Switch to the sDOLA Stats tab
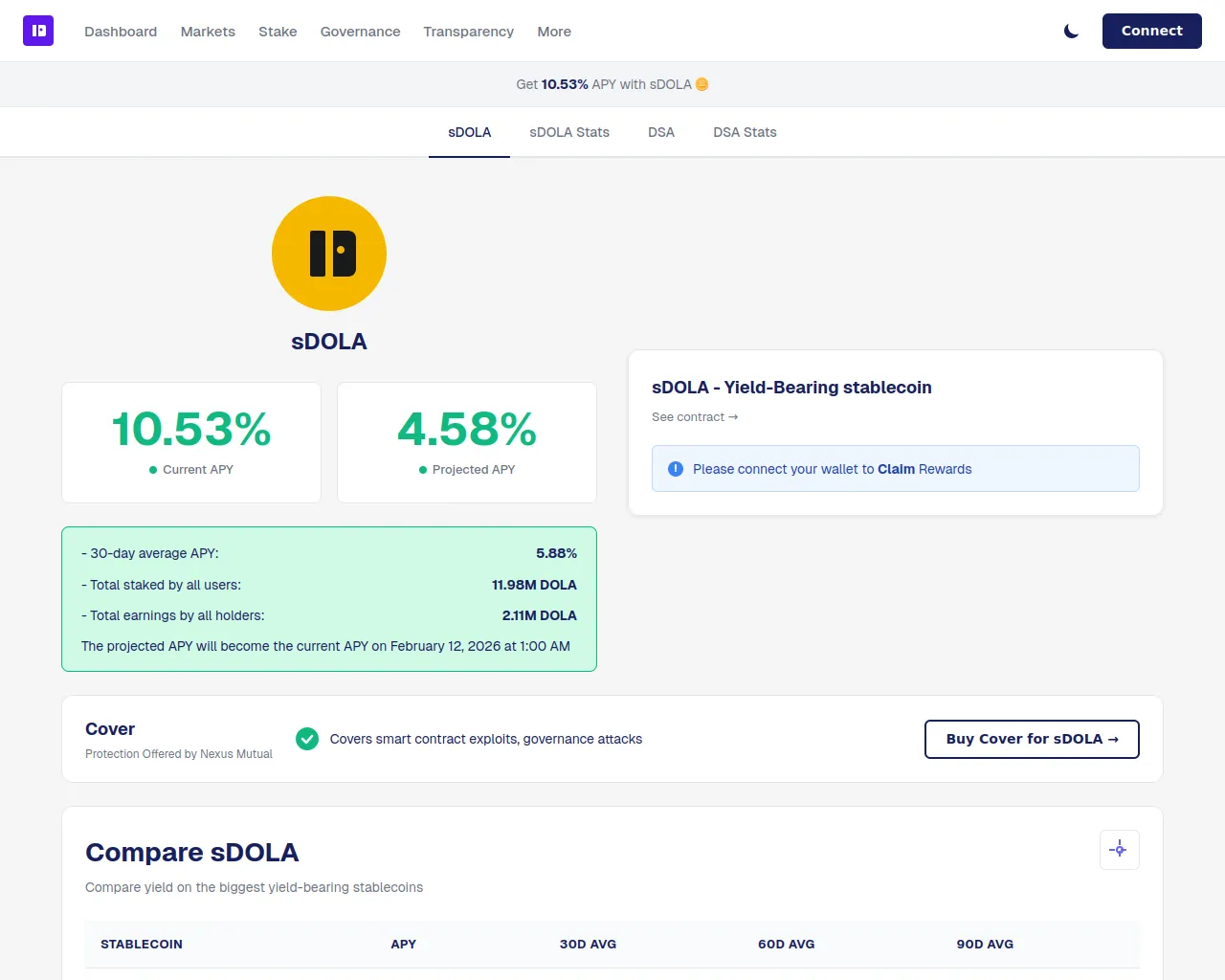This screenshot has height=980, width=1225. pyautogui.click(x=569, y=132)
